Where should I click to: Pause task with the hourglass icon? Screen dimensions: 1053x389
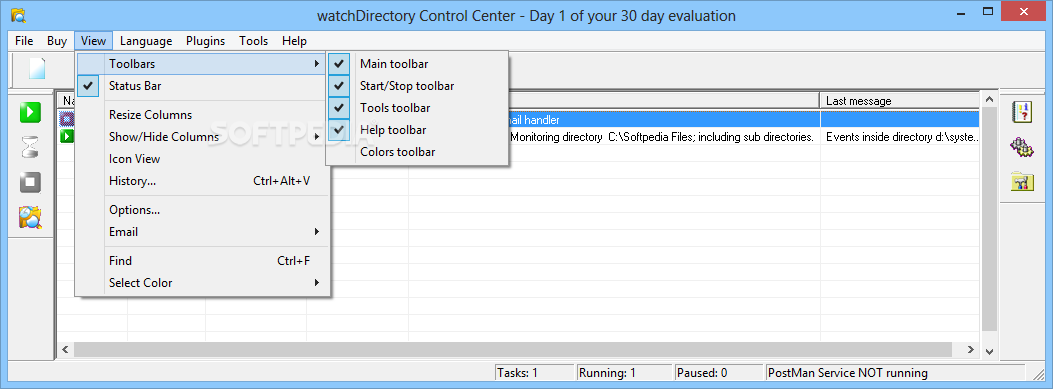pyautogui.click(x=30, y=146)
